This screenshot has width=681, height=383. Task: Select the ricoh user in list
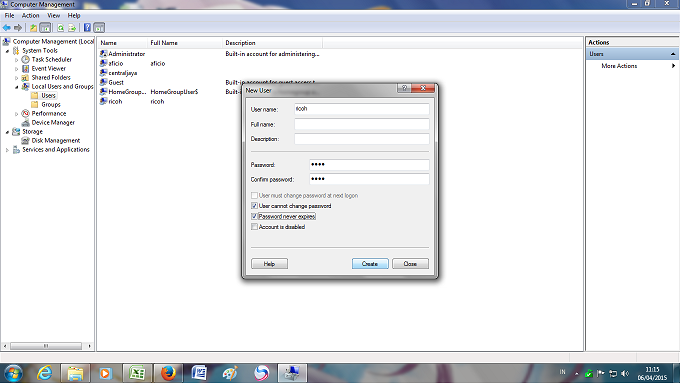point(115,101)
